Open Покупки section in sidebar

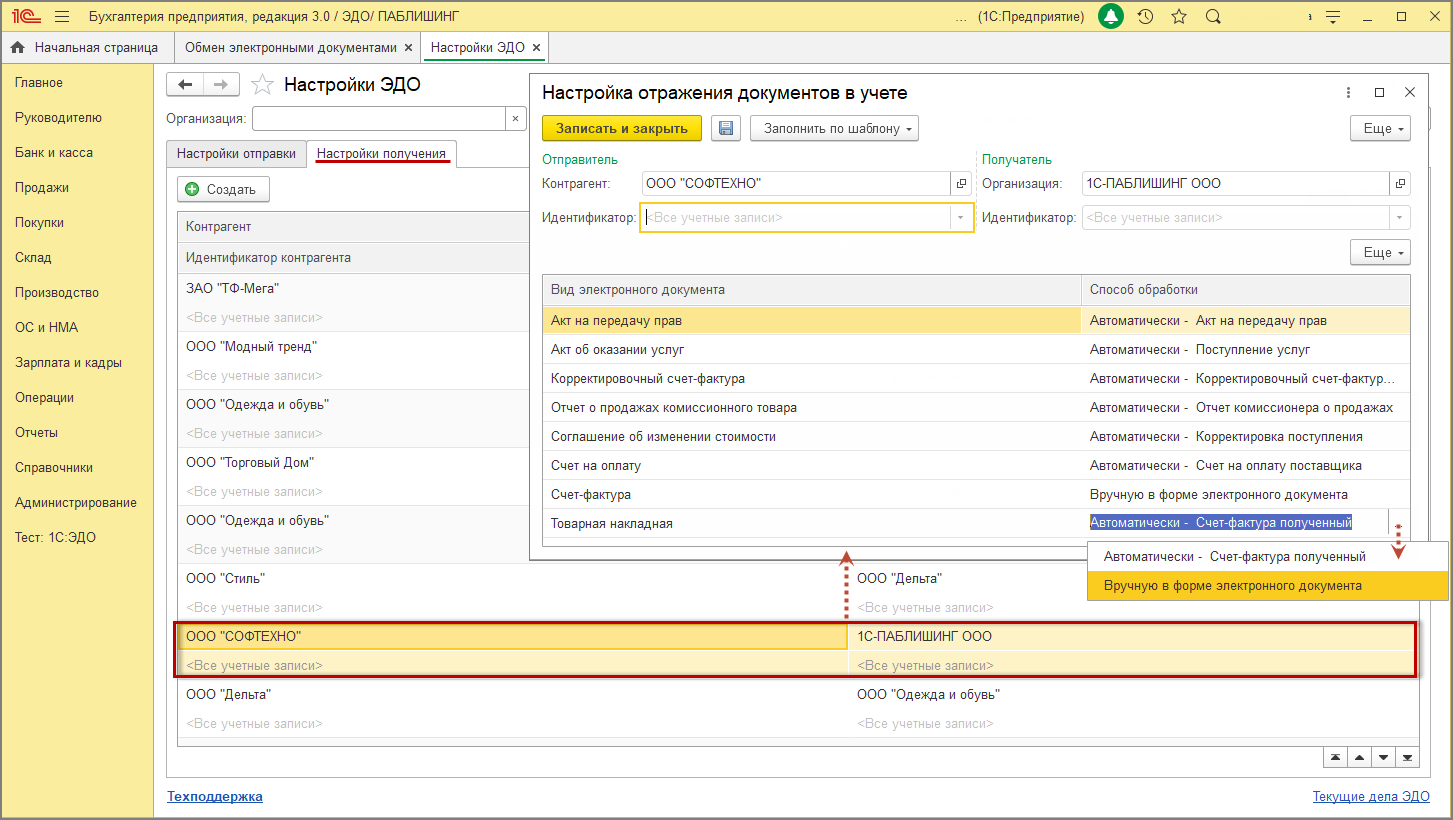40,223
